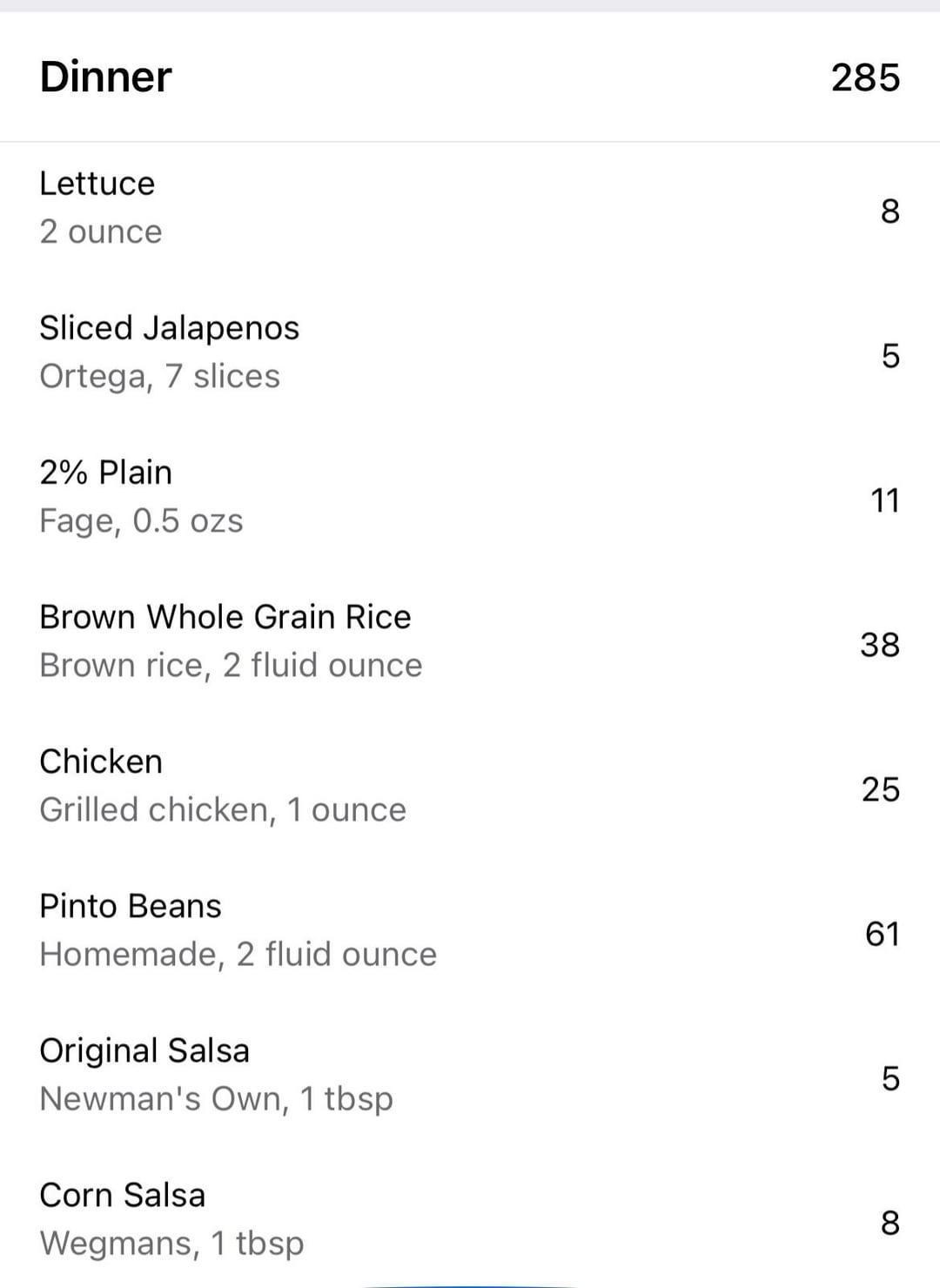Image resolution: width=940 pixels, height=1288 pixels.
Task: Tap the 61 calorie value for beans
Action: click(882, 934)
